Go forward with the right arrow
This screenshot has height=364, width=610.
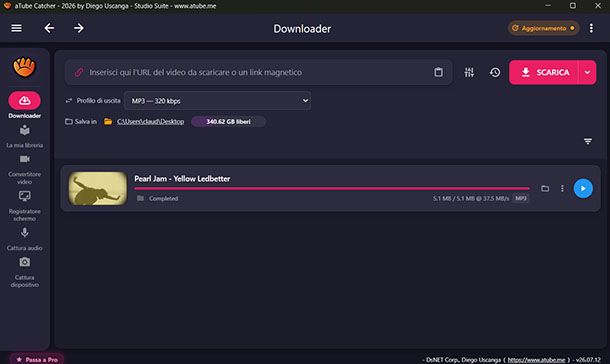coord(79,28)
